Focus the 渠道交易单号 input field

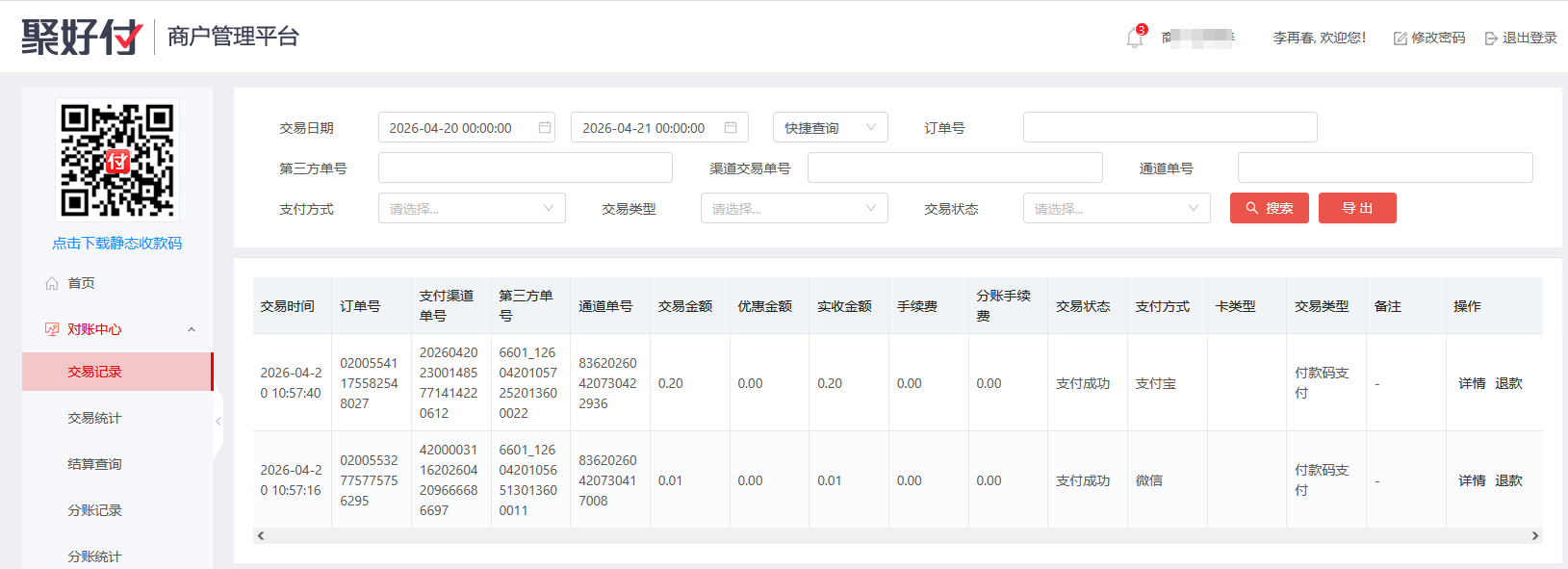pos(955,168)
